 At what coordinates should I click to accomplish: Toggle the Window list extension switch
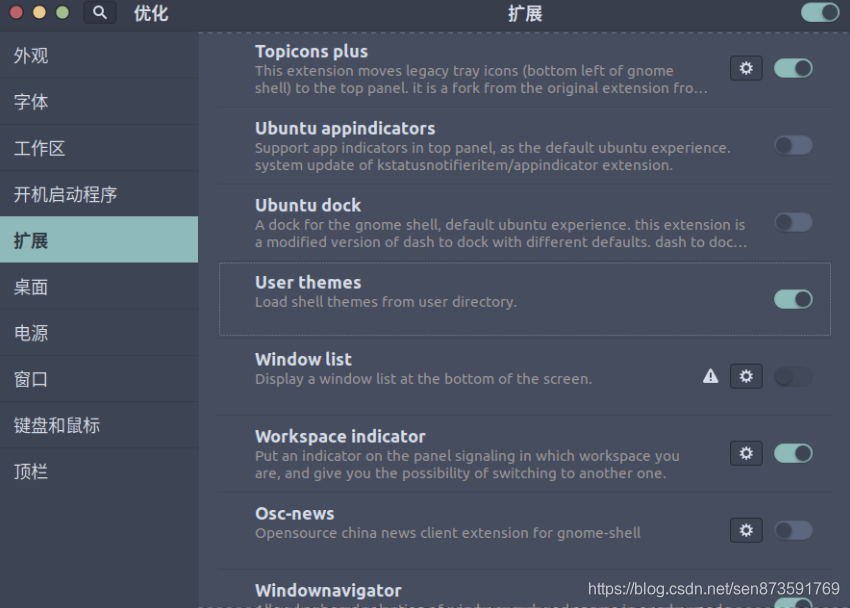793,376
